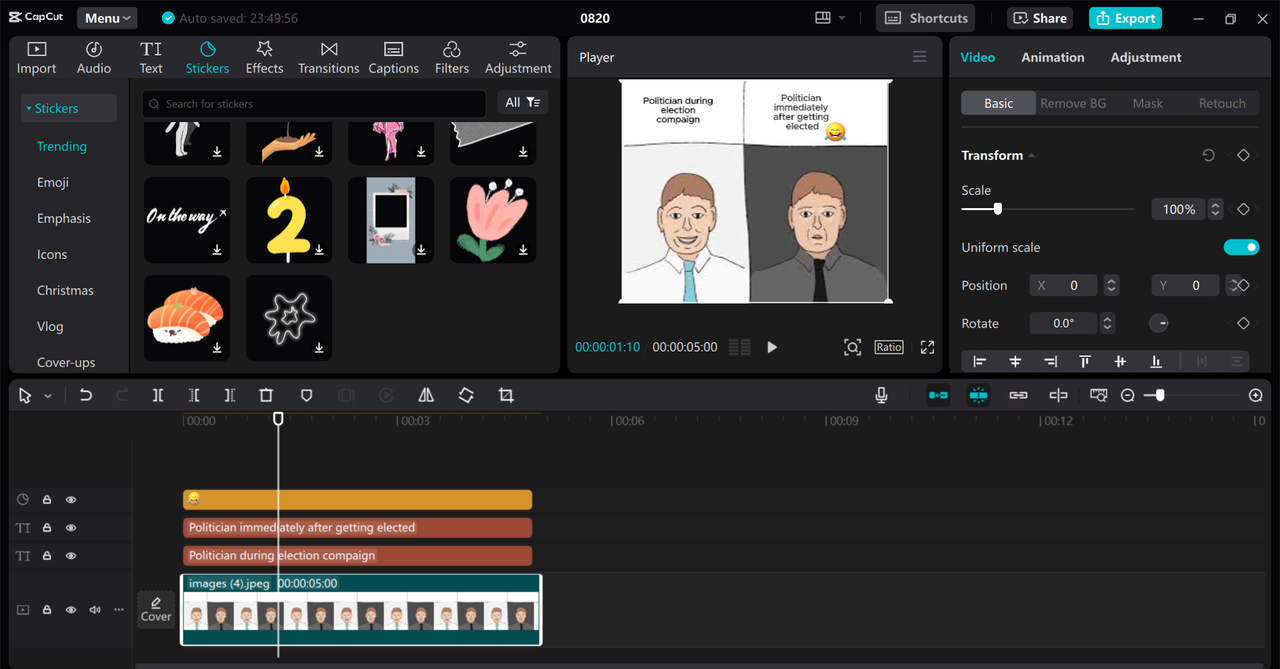Collapse the Stickers category list
The image size is (1280, 669).
pyautogui.click(x=68, y=108)
